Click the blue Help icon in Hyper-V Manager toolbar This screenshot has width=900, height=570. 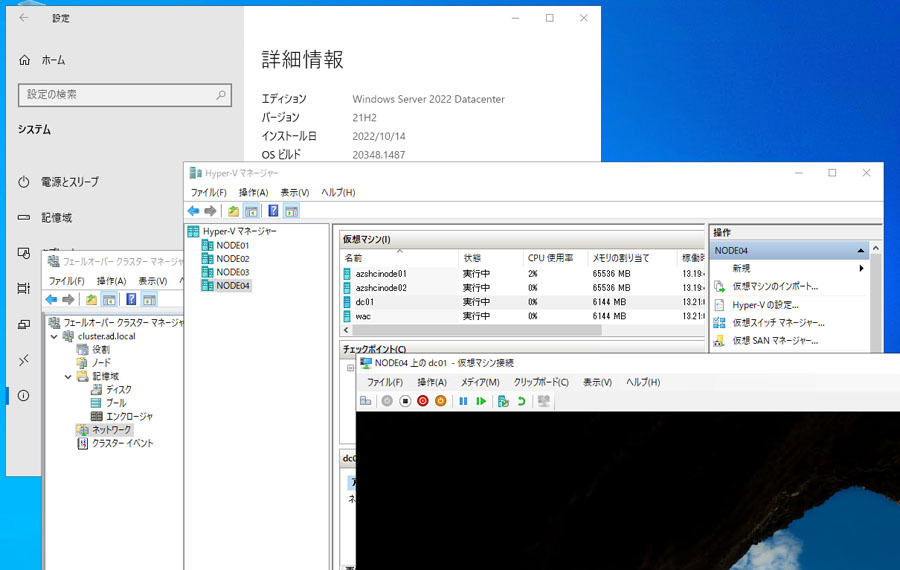pyautogui.click(x=273, y=211)
